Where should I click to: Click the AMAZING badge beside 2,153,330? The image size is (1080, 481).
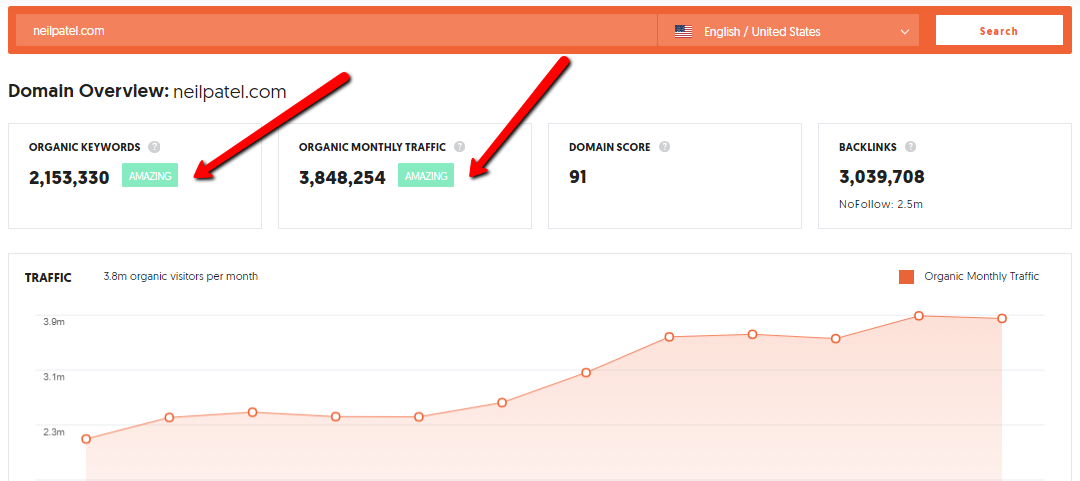[150, 176]
